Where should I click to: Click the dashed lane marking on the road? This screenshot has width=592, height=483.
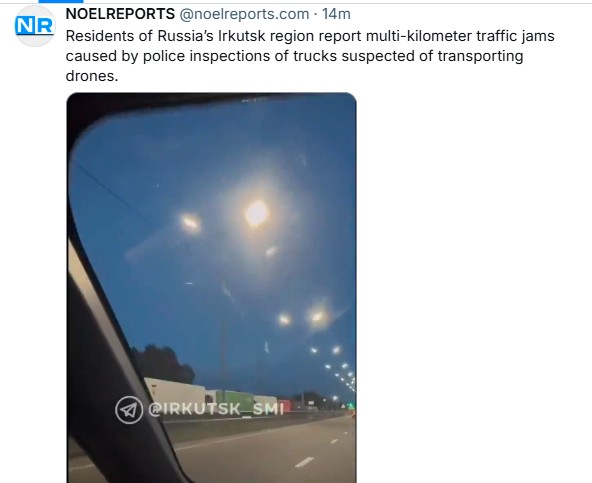tap(304, 462)
